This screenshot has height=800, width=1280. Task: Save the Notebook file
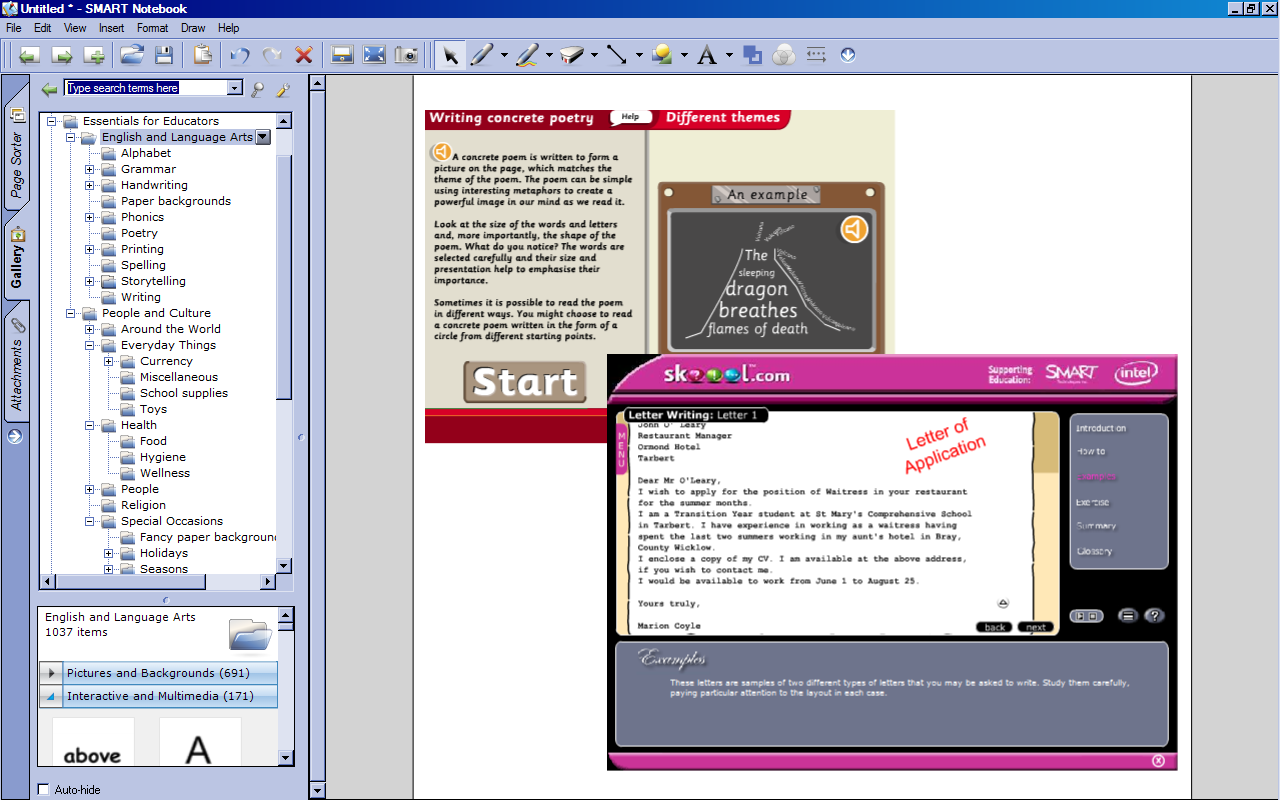tap(165, 55)
